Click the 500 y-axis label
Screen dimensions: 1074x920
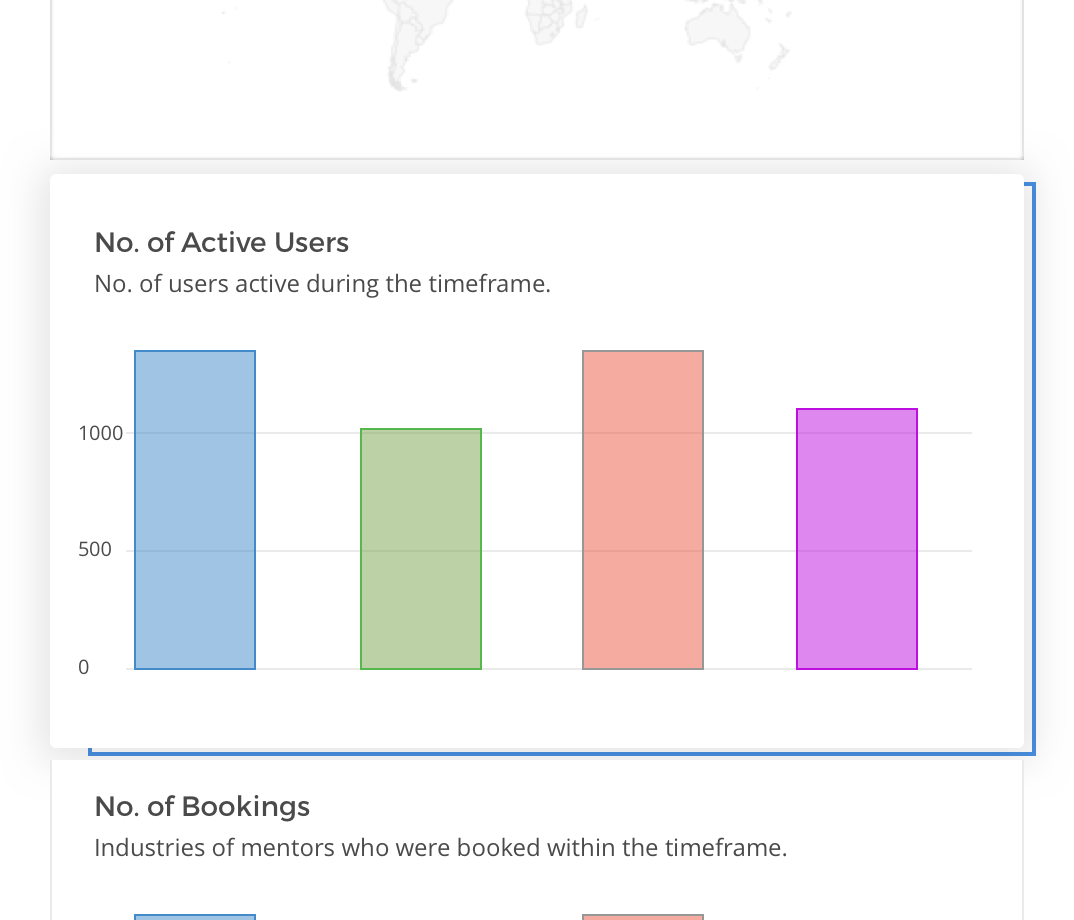95,549
